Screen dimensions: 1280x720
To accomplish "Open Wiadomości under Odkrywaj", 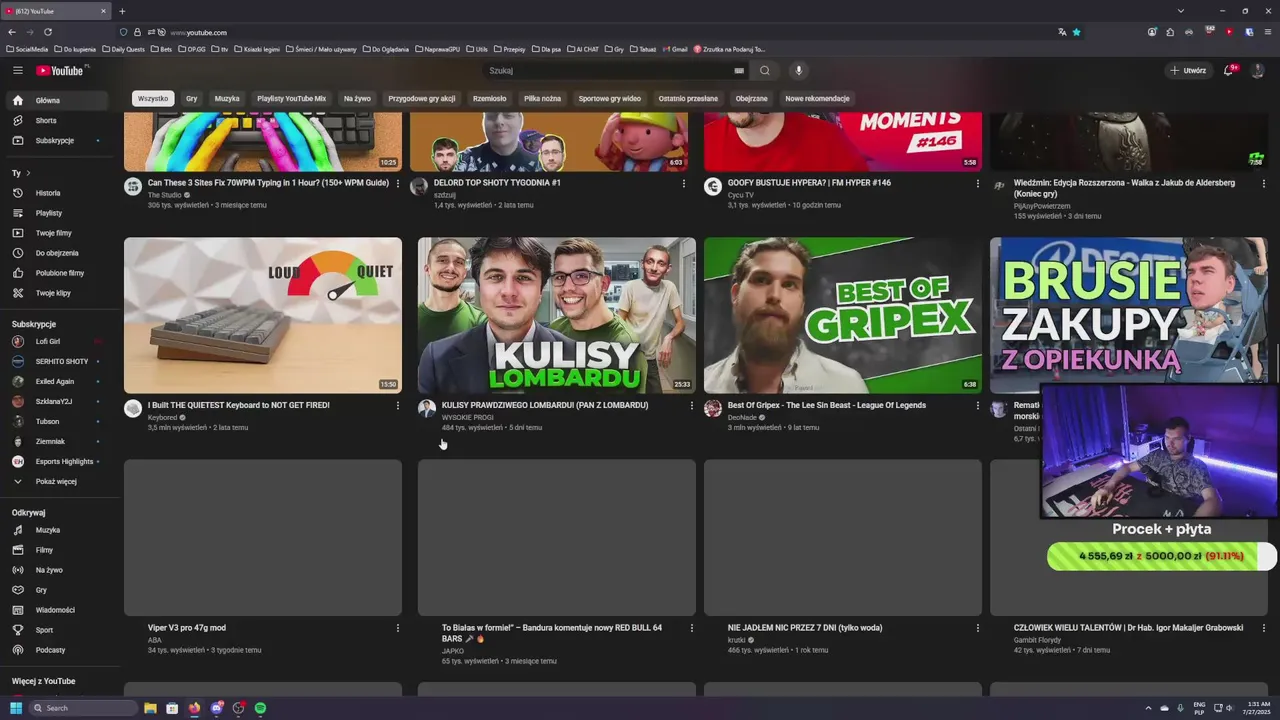I will [55, 610].
